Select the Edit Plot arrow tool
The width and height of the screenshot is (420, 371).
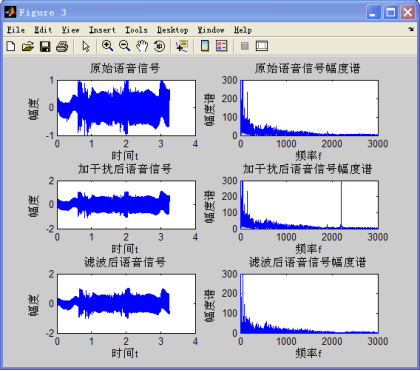(86, 46)
